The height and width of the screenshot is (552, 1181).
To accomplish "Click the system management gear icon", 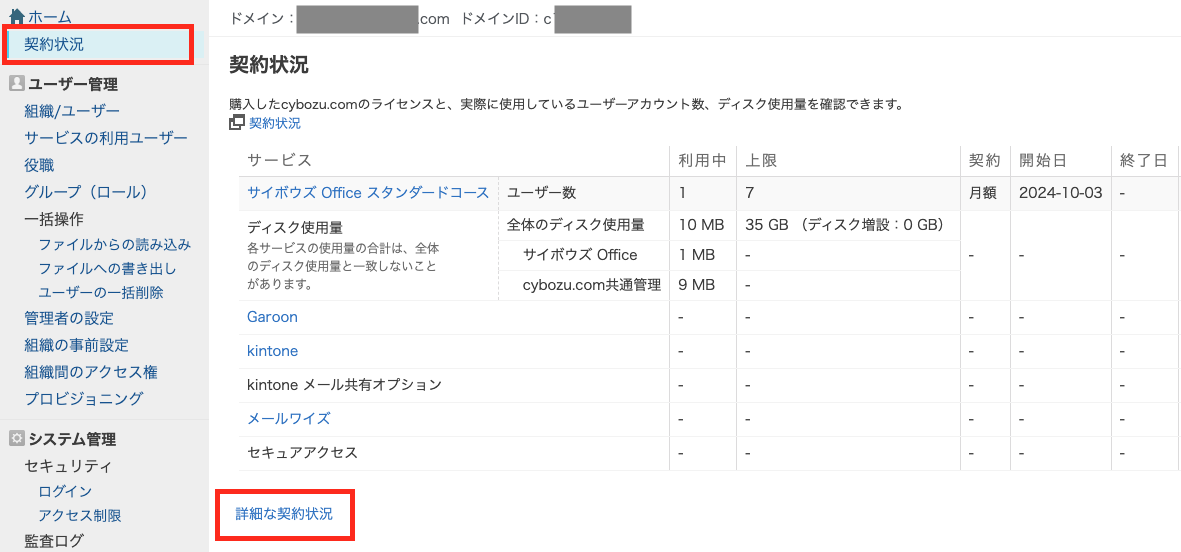I will coord(16,439).
